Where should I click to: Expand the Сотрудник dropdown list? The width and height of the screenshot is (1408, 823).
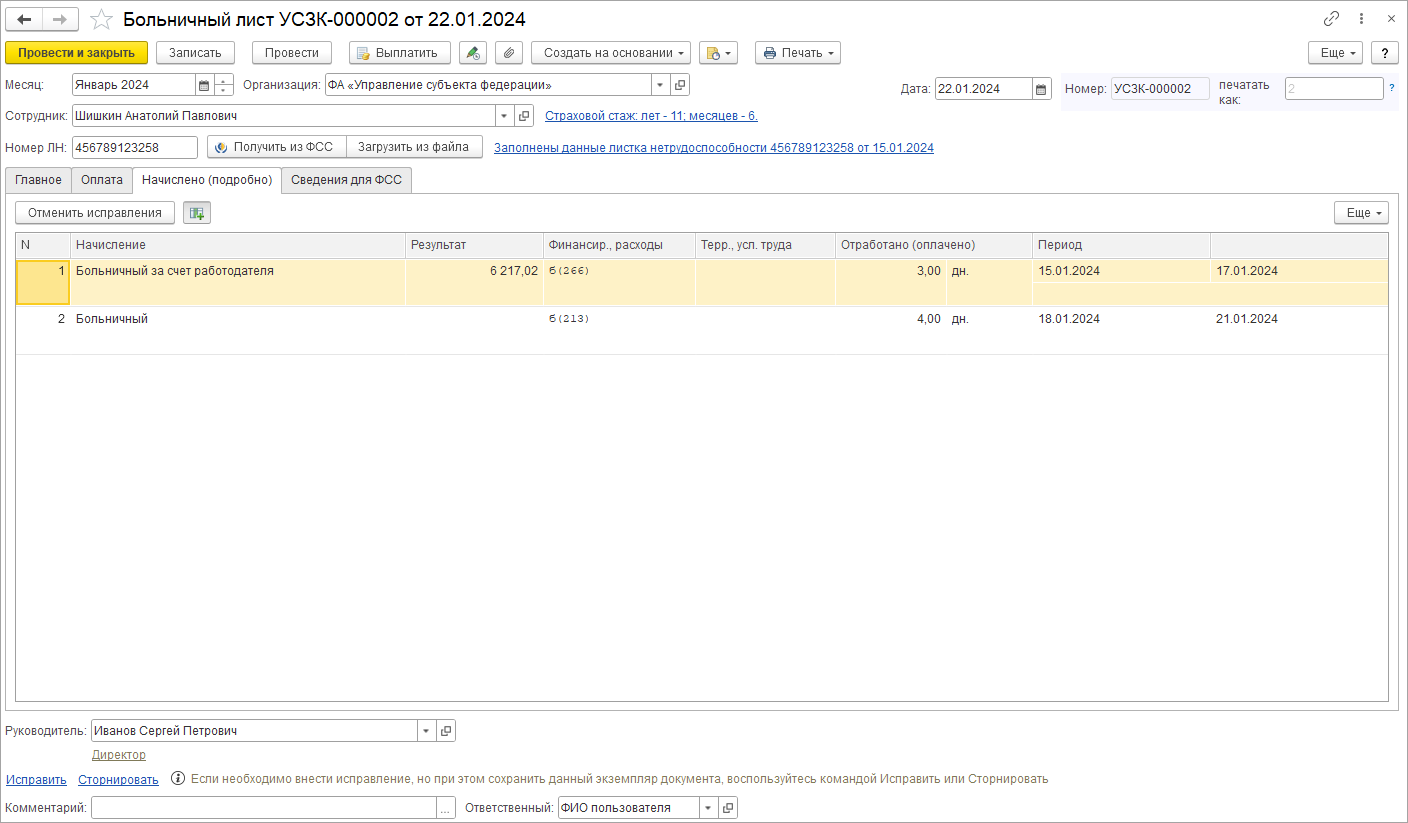pos(506,116)
